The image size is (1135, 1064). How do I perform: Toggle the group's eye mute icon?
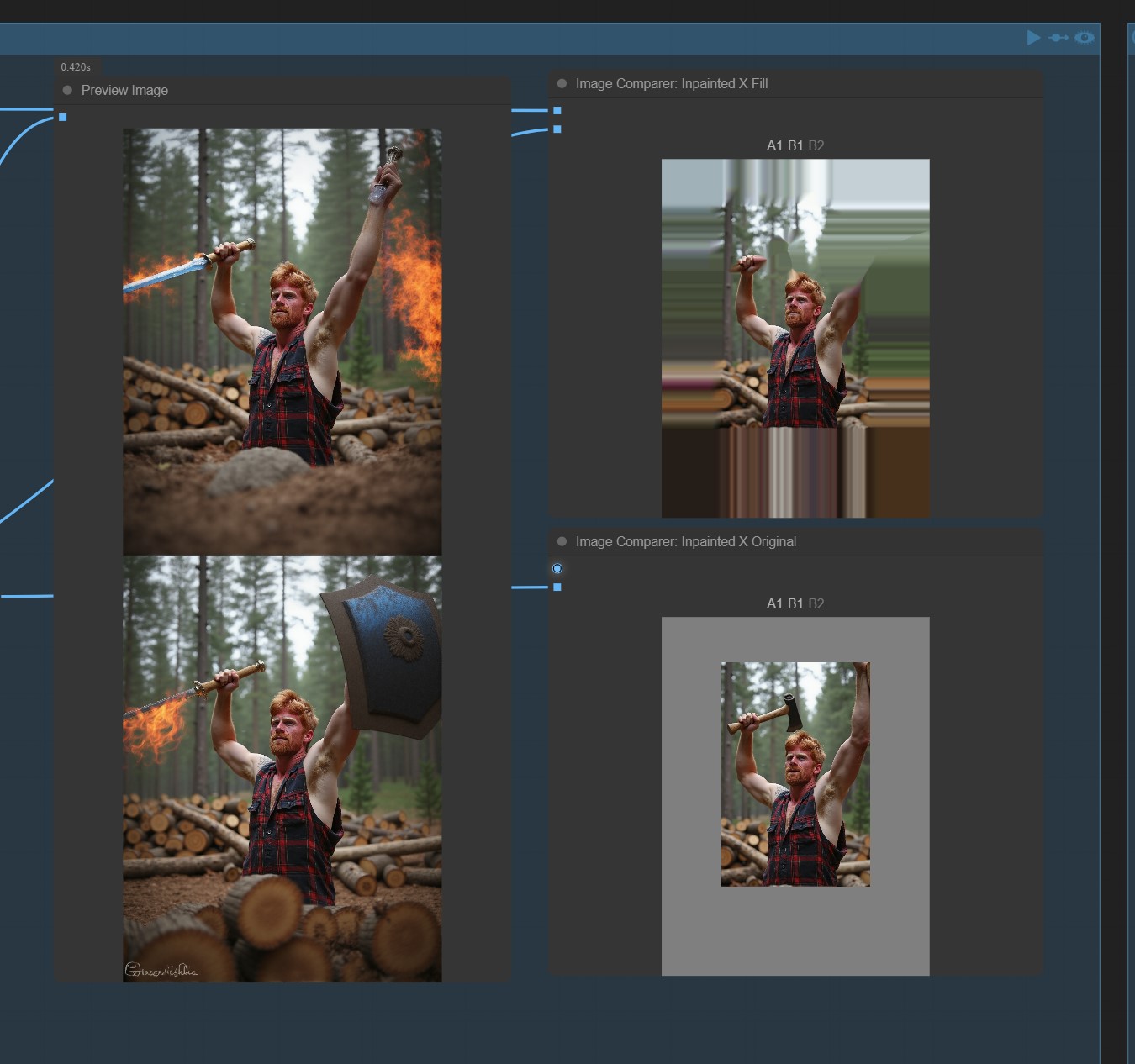point(1085,38)
